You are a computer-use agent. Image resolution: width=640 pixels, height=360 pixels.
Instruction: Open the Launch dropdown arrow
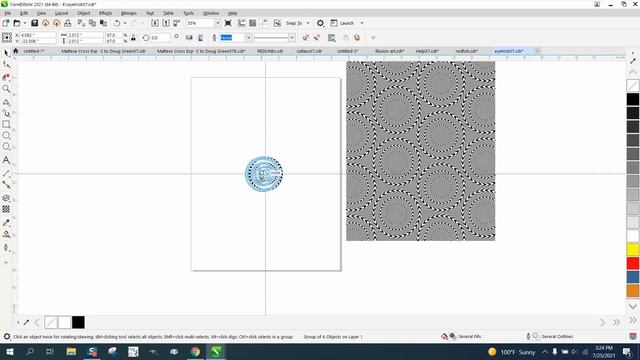pyautogui.click(x=362, y=23)
